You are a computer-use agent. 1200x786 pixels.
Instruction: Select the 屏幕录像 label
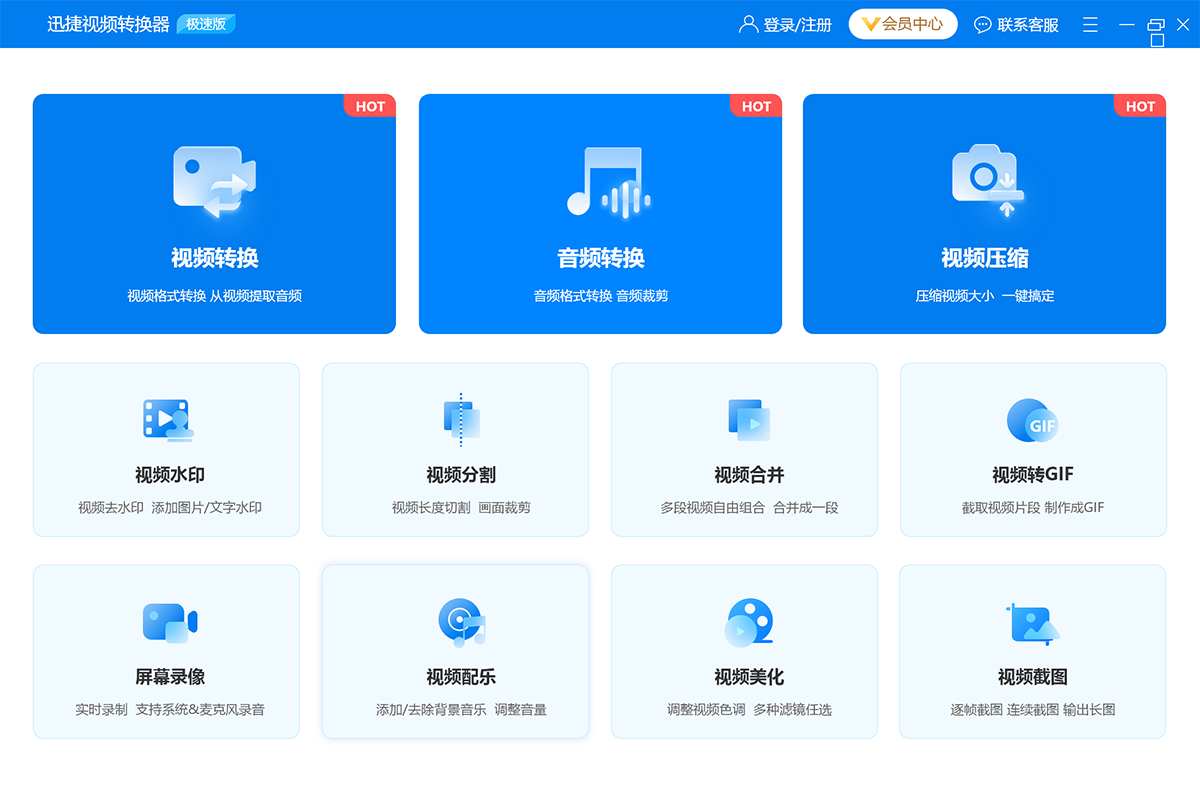click(x=170, y=677)
